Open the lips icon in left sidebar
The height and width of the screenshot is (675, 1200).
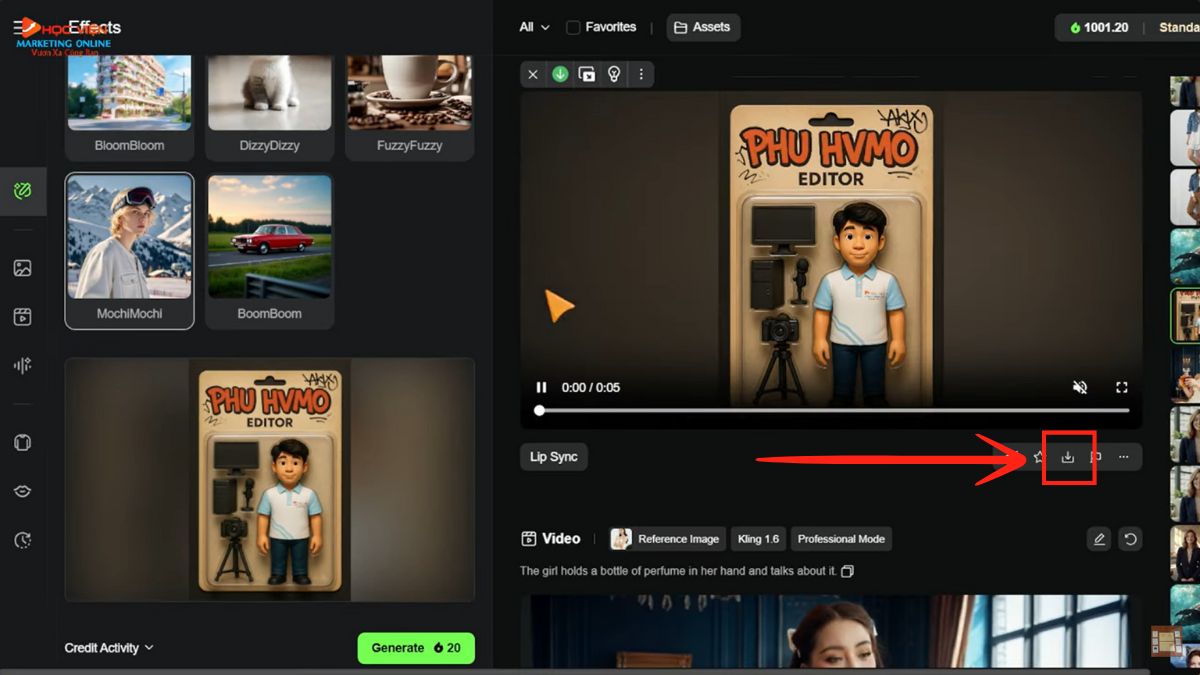pyautogui.click(x=23, y=491)
